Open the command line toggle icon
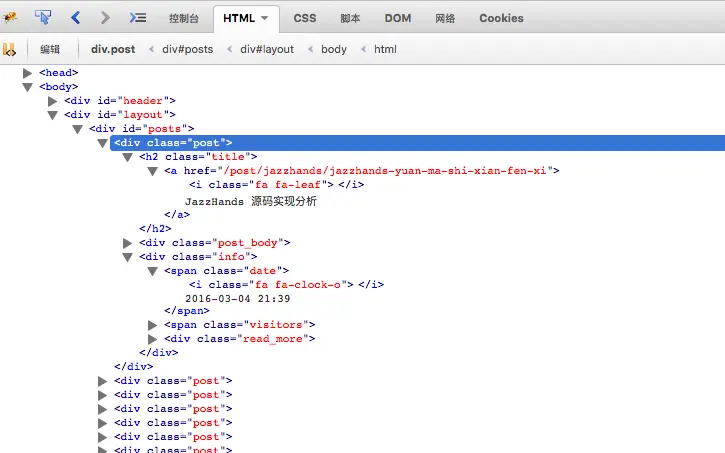 [138, 18]
